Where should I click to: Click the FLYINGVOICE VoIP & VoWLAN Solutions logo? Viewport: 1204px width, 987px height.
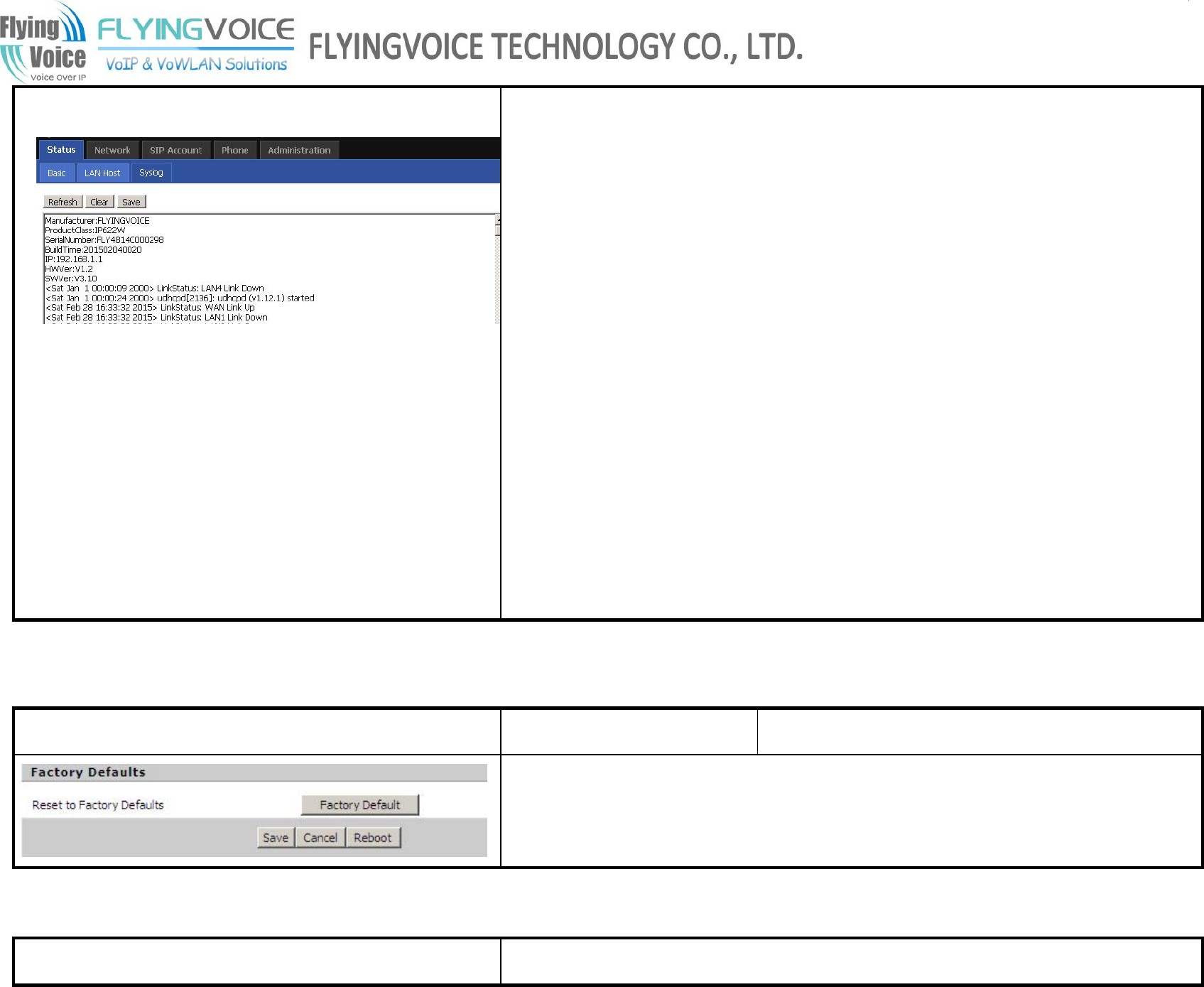(x=196, y=45)
